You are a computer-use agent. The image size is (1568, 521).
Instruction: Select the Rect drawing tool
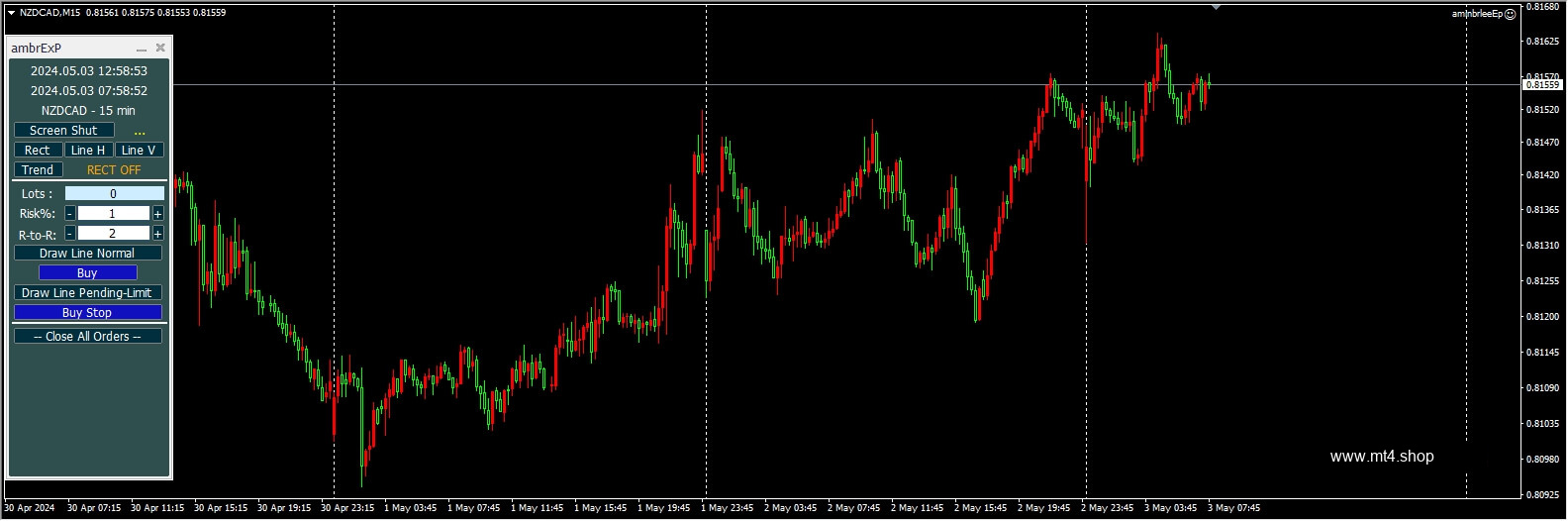(38, 151)
